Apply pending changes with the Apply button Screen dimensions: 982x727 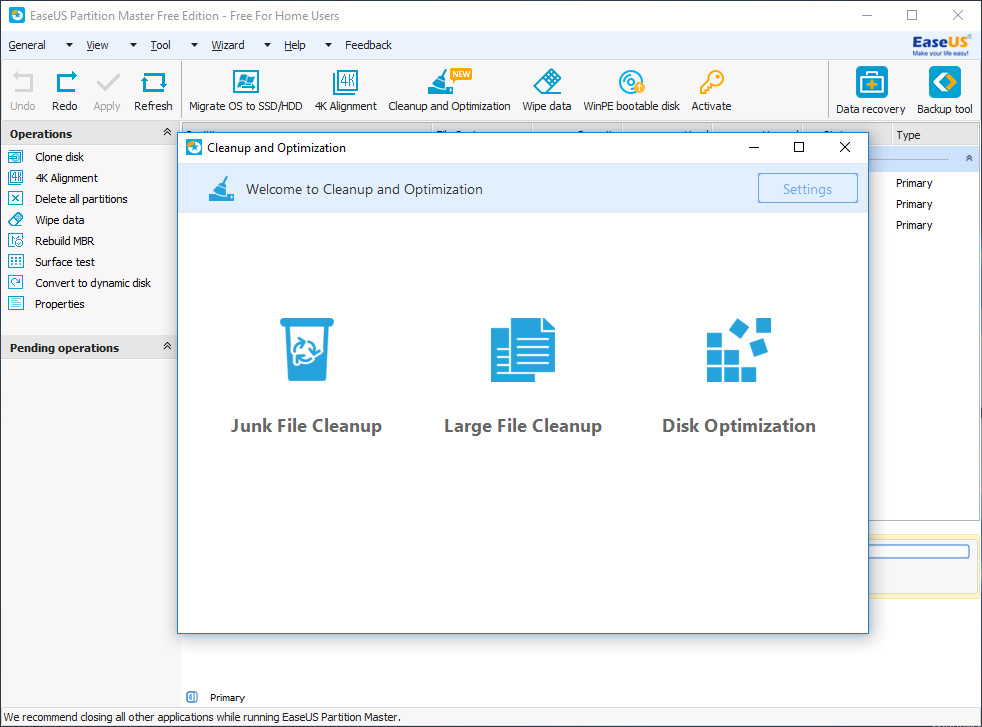107,91
